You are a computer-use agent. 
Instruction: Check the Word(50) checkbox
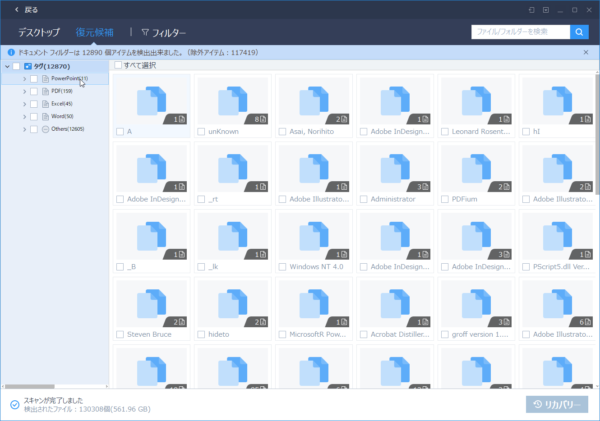click(34, 116)
